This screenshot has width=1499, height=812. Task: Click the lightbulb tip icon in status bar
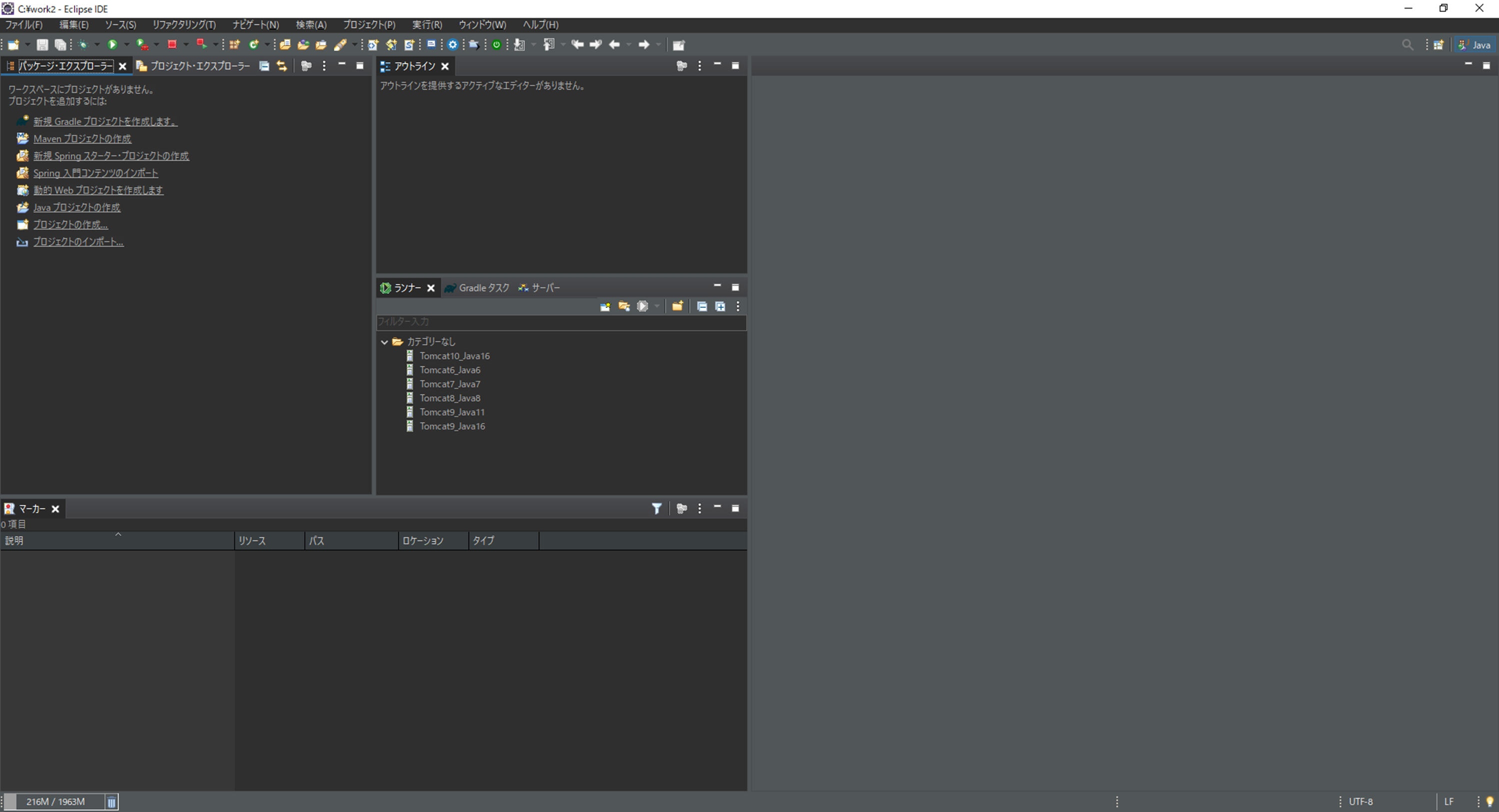1490,802
